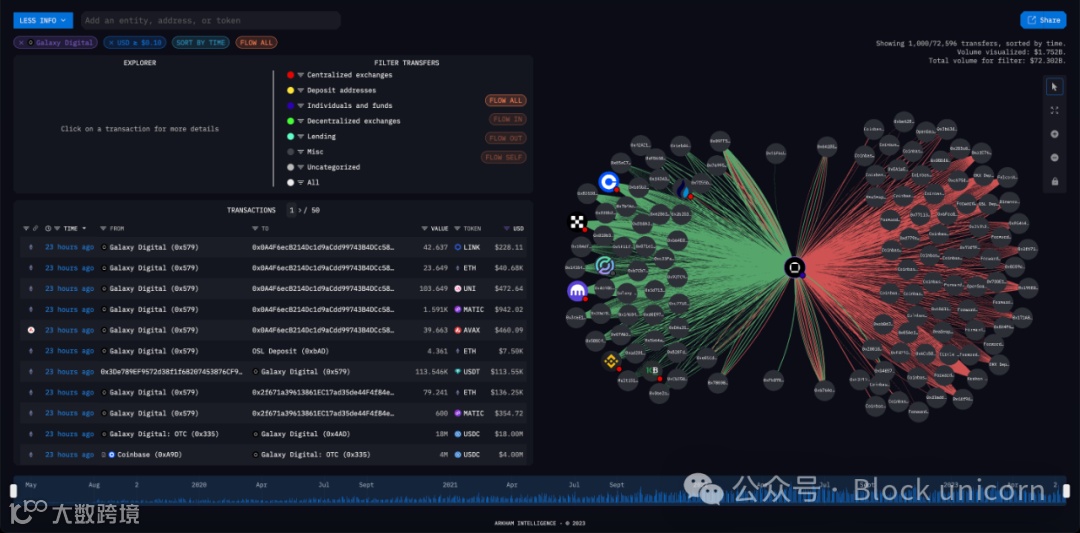The height and width of the screenshot is (533, 1080).
Task: Select the Huobi flame logo node
Action: click(683, 190)
